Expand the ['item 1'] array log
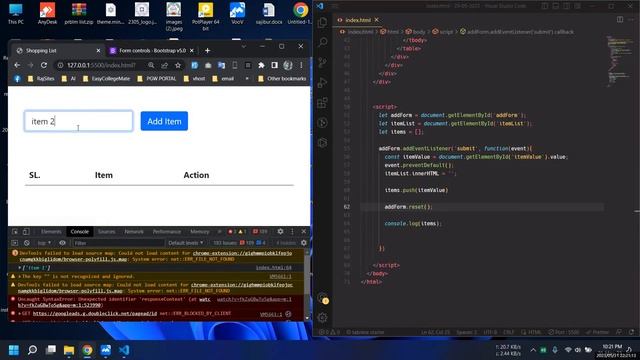 tap(19, 268)
